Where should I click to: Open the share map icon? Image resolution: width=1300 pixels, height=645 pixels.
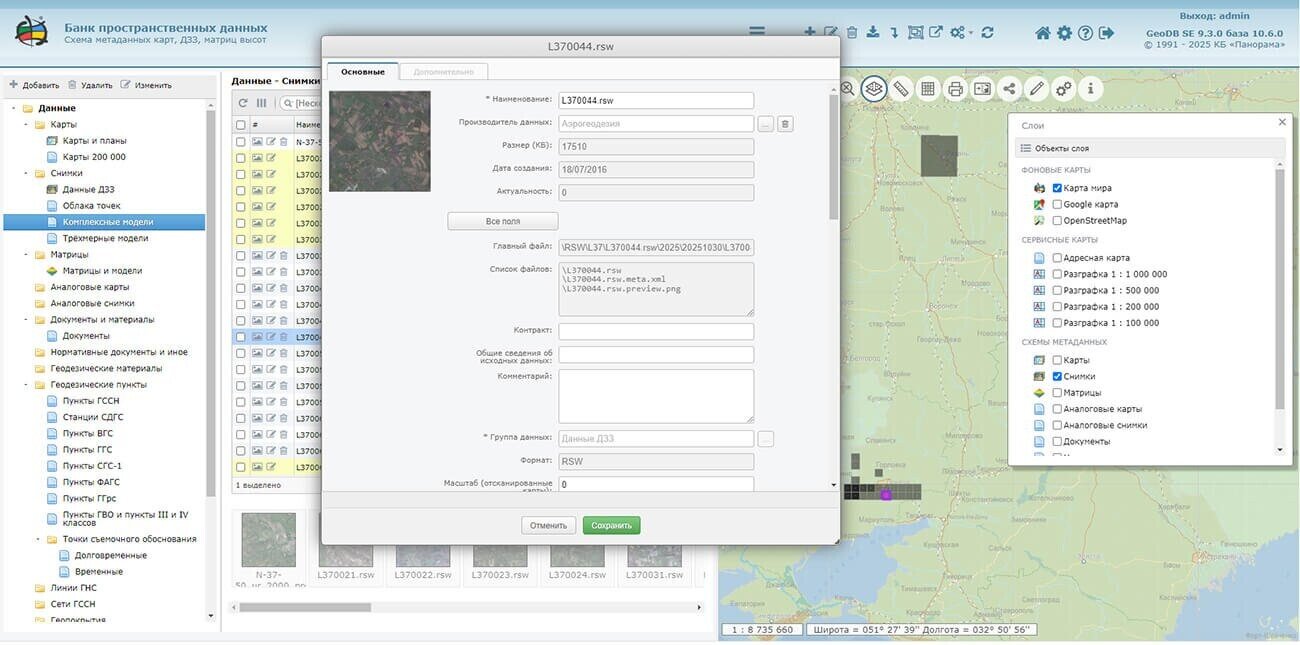click(x=1009, y=89)
